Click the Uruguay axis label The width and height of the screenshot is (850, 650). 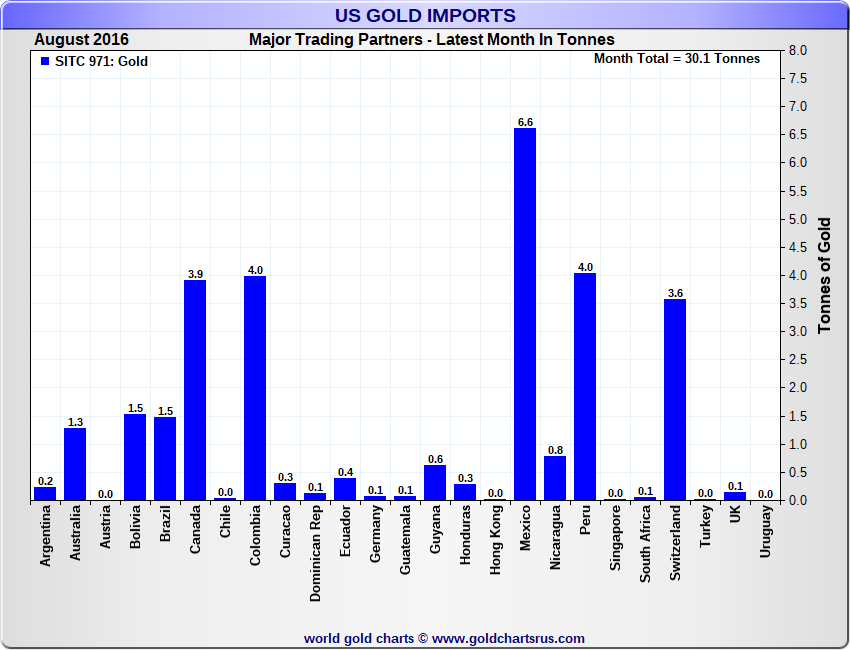pyautogui.click(x=765, y=531)
